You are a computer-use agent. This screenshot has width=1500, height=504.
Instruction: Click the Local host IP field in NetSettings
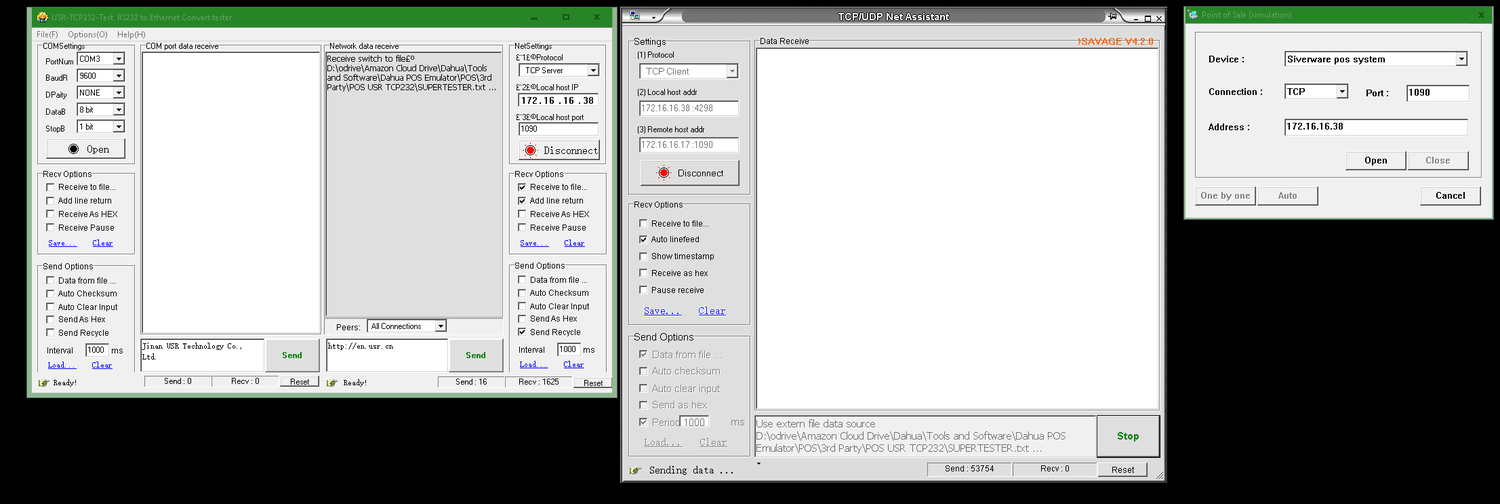click(x=558, y=101)
